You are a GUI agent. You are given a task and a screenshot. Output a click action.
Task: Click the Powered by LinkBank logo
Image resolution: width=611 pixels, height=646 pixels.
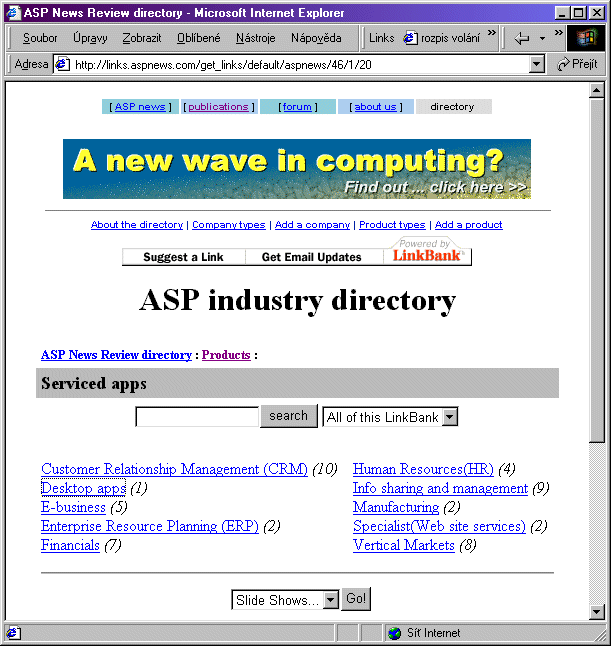pos(427,250)
